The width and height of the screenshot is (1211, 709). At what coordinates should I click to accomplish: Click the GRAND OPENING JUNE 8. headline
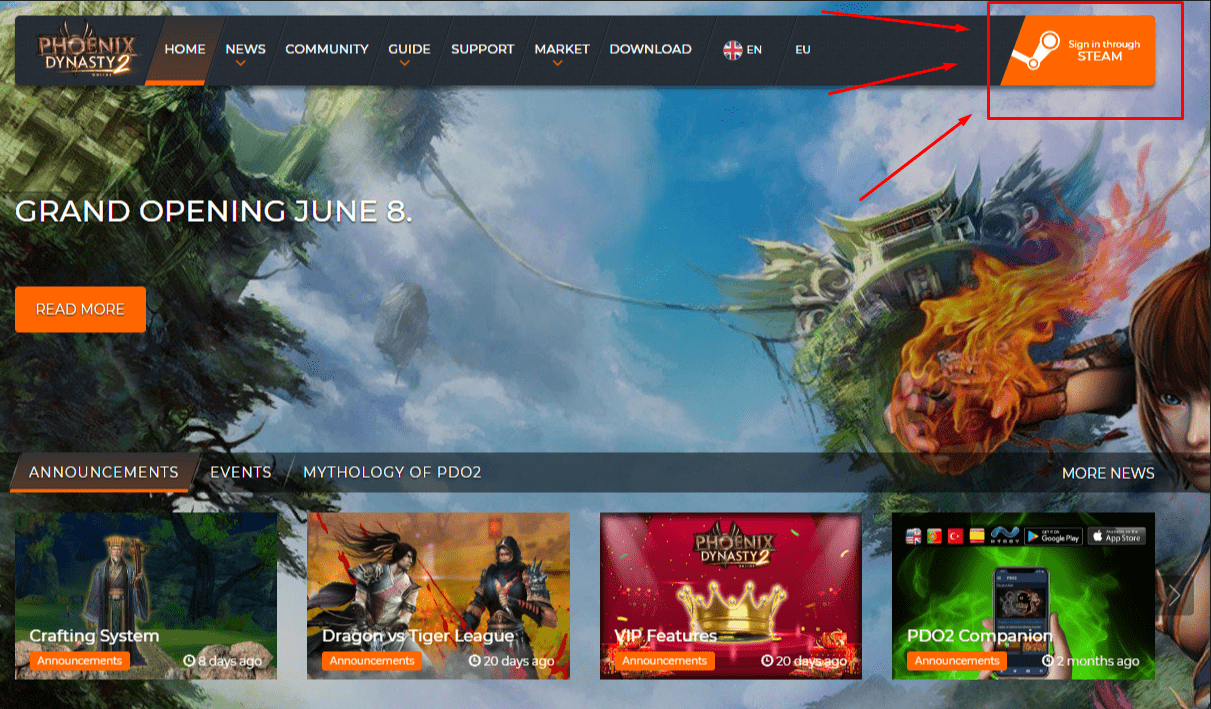pos(213,211)
